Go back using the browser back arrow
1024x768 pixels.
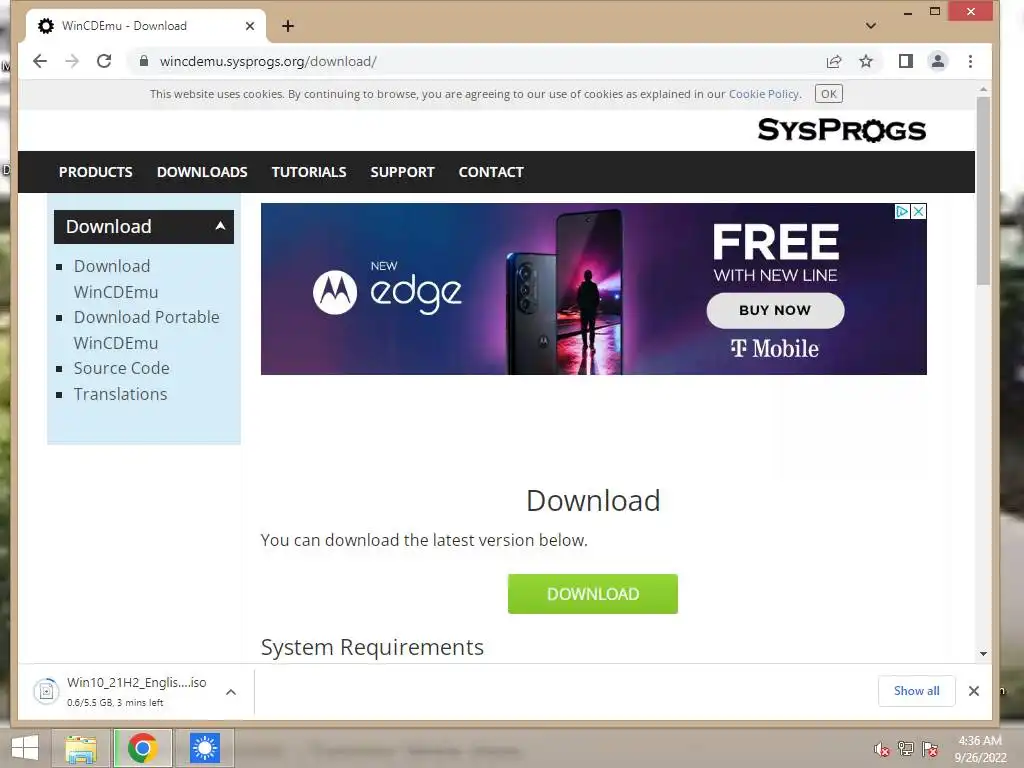click(40, 61)
